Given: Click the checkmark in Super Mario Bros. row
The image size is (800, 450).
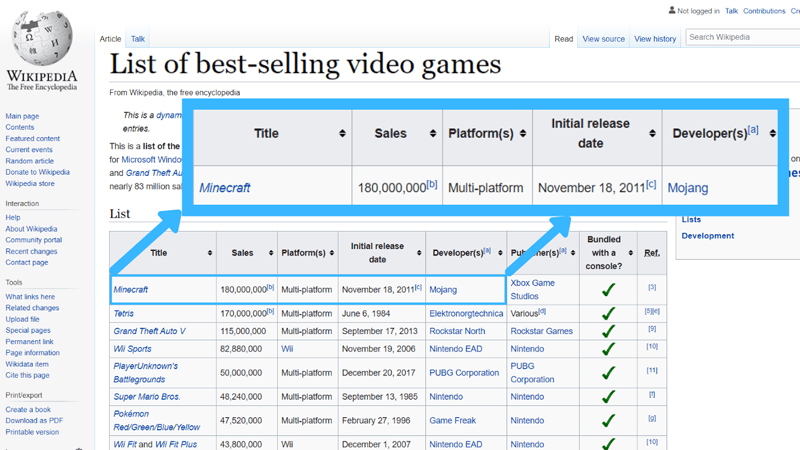Looking at the screenshot, I should pos(608,397).
